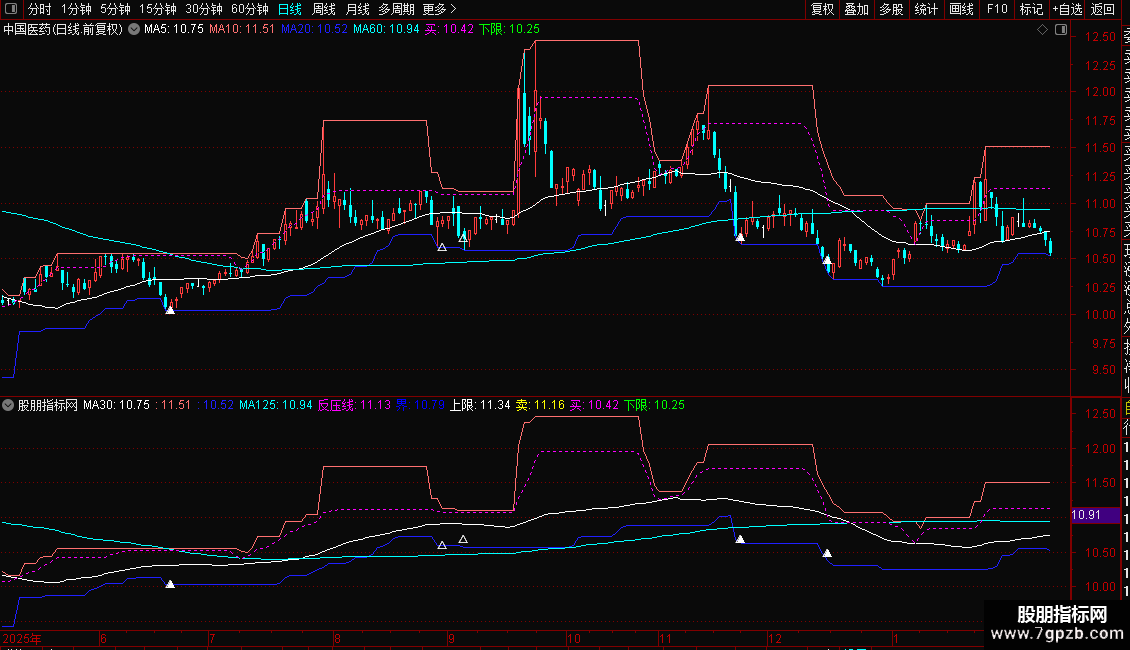Image resolution: width=1130 pixels, height=650 pixels.
Task: Click the 复权 button
Action: point(822,9)
